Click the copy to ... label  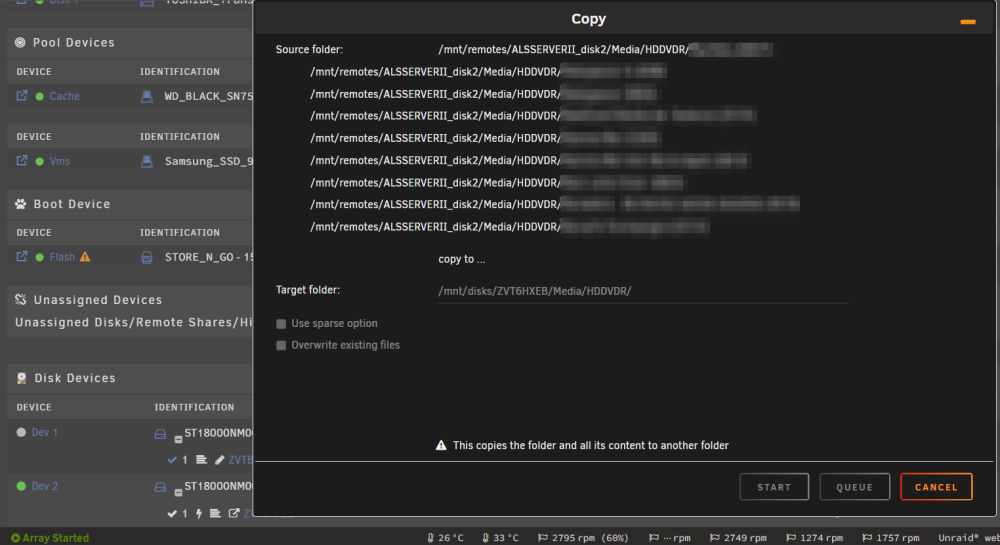click(x=462, y=259)
